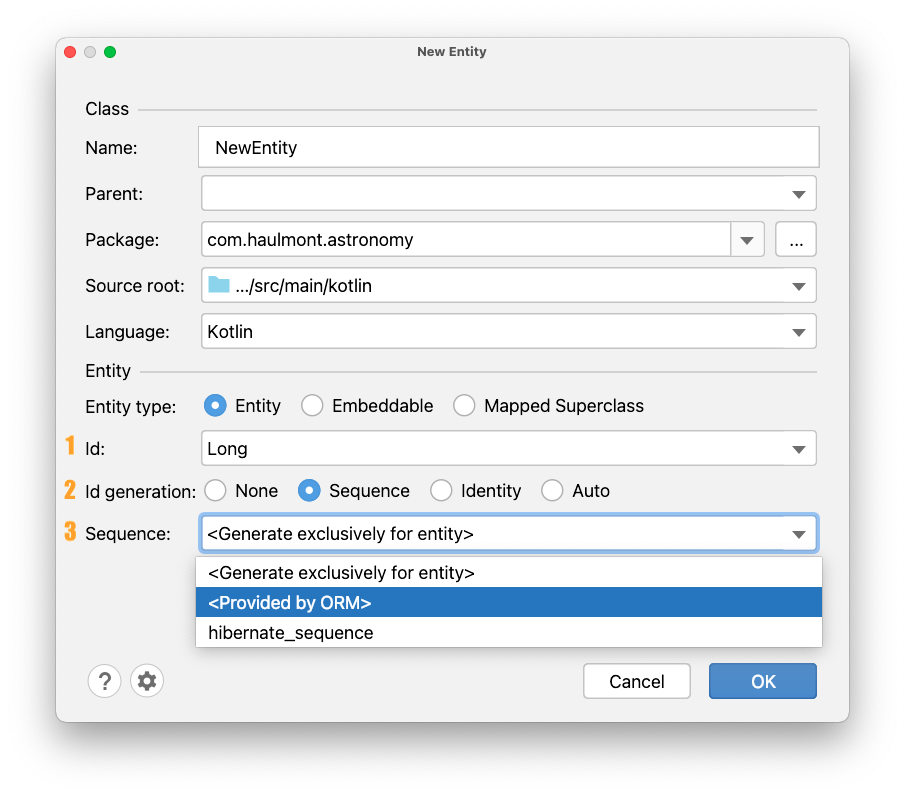Click the Cancel button
905x796 pixels.
click(637, 681)
